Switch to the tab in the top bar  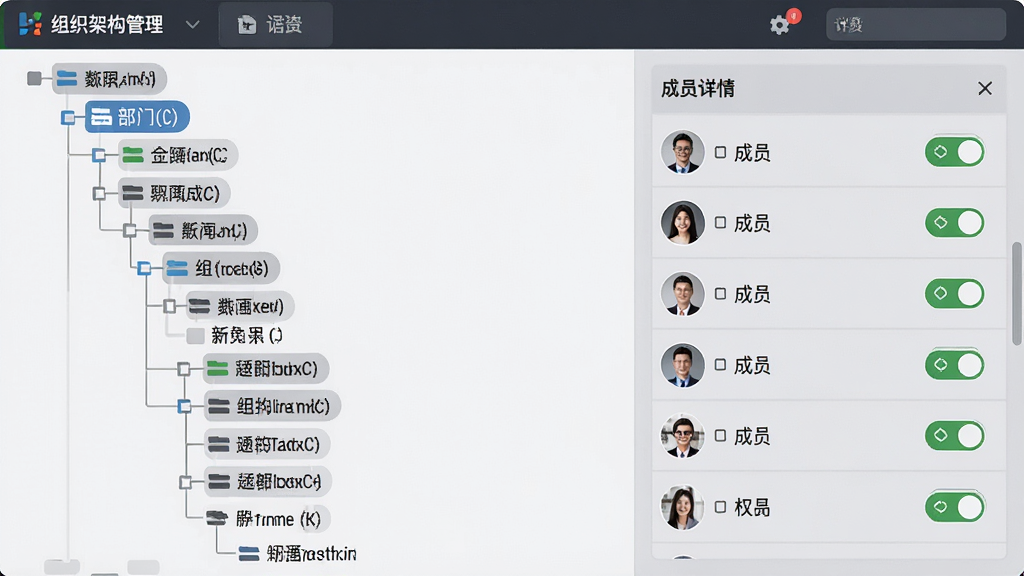pos(276,25)
